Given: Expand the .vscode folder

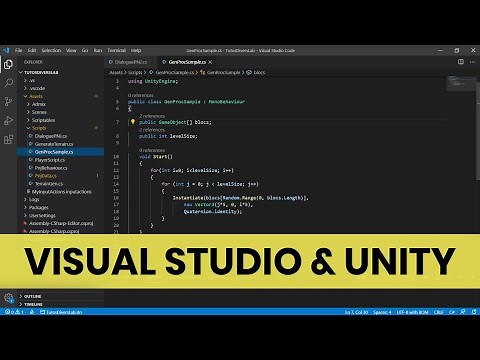Looking at the screenshot, I should coord(37,88).
